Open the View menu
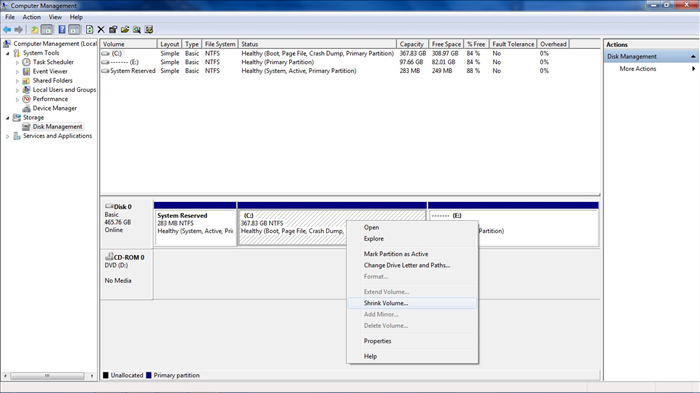 click(55, 17)
